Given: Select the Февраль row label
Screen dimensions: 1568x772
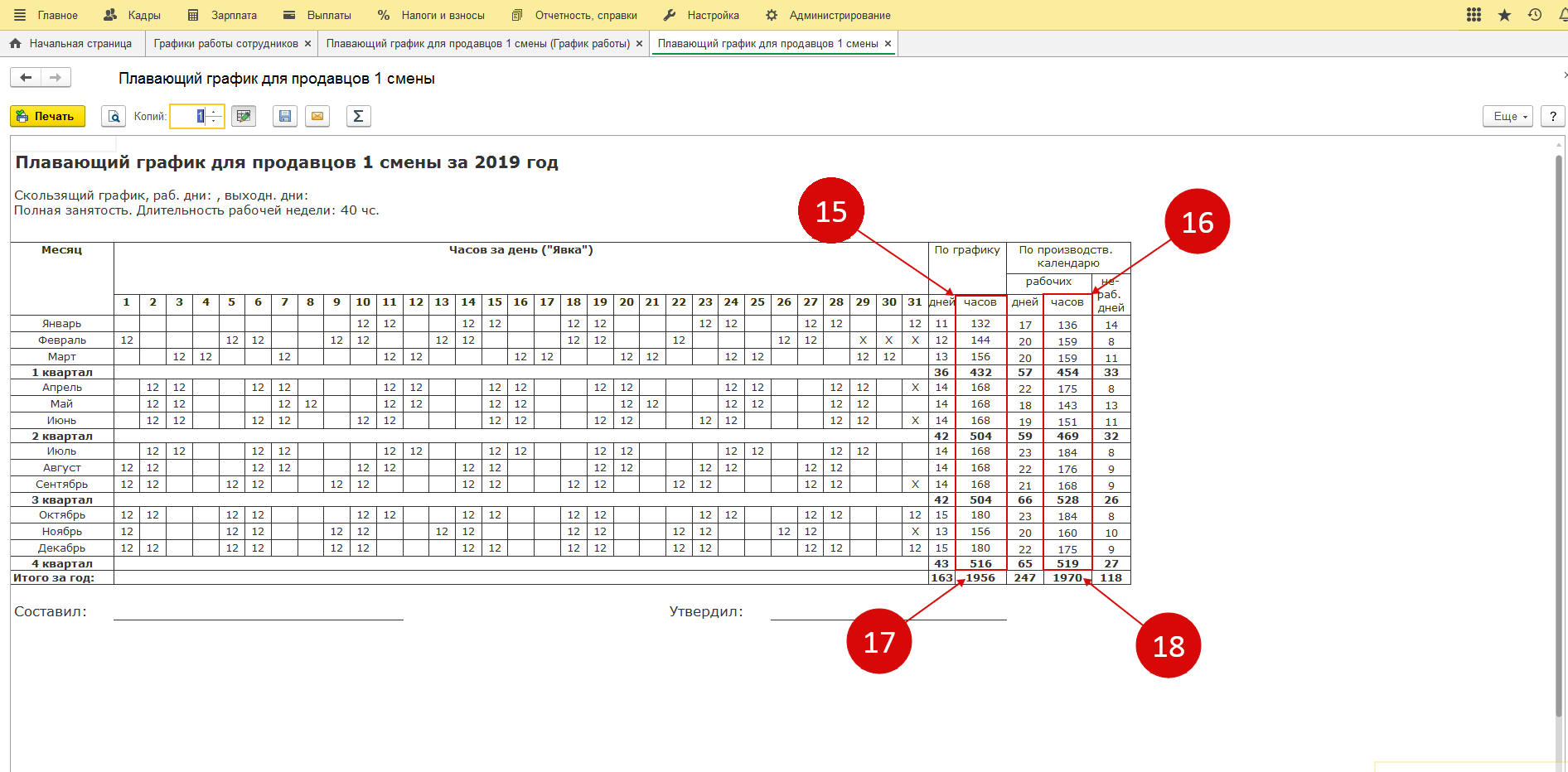Looking at the screenshot, I should coord(62,340).
